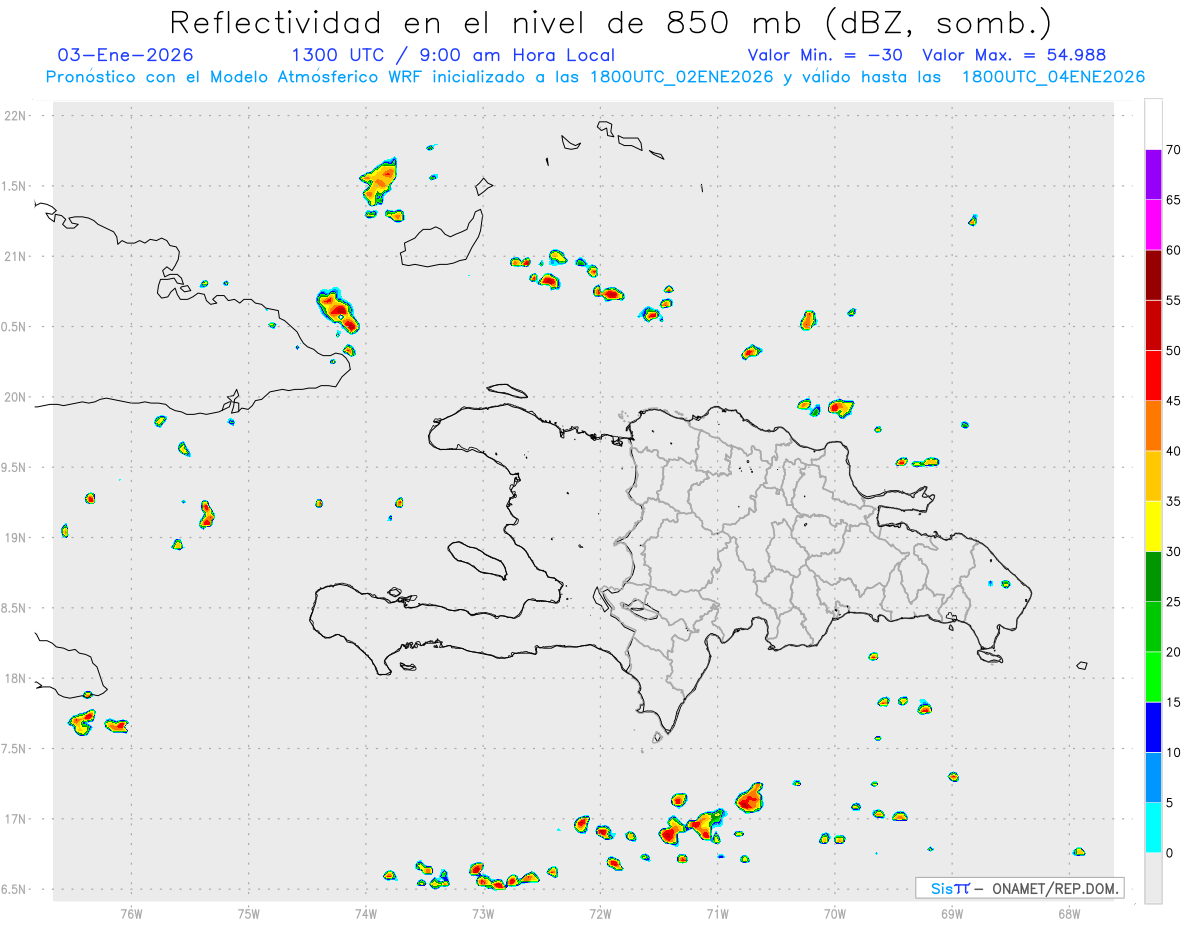This screenshot has height=927, width=1200.
Task: Click the colorbar value label '0'
Action: coord(1170,853)
